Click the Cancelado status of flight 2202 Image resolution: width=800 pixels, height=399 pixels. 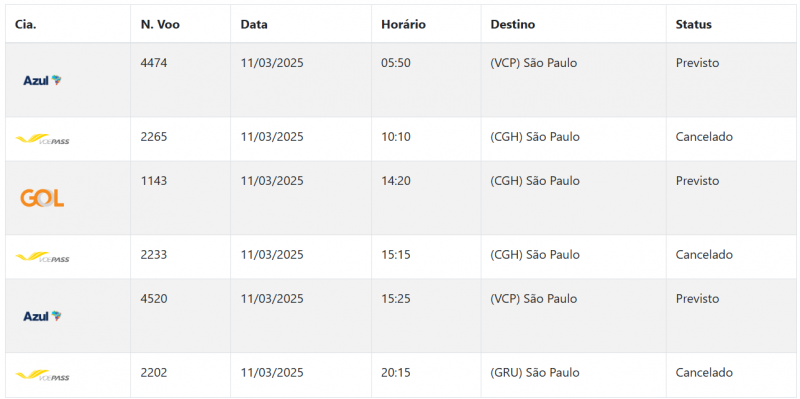click(x=704, y=372)
